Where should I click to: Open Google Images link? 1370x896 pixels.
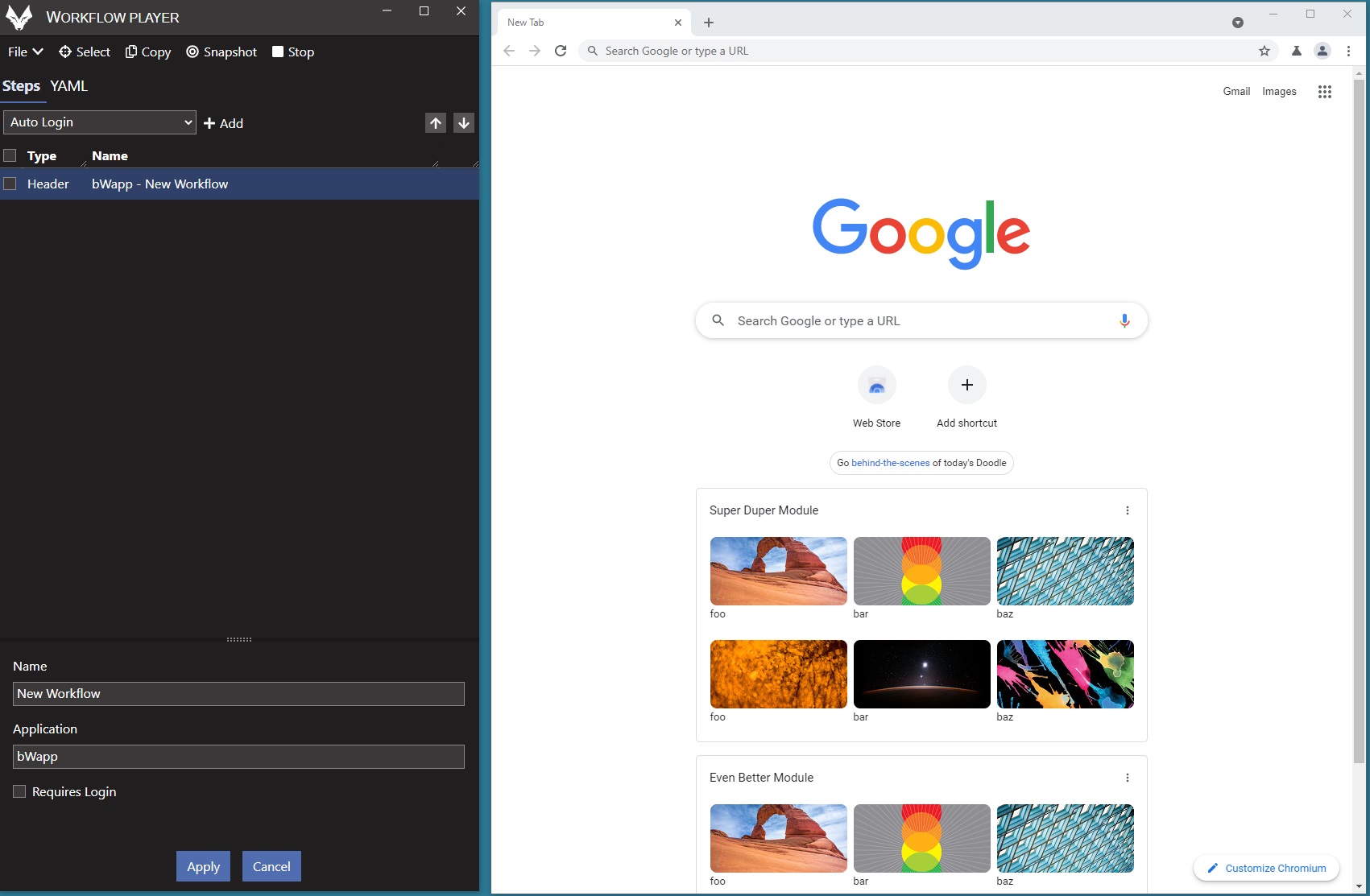click(1279, 92)
